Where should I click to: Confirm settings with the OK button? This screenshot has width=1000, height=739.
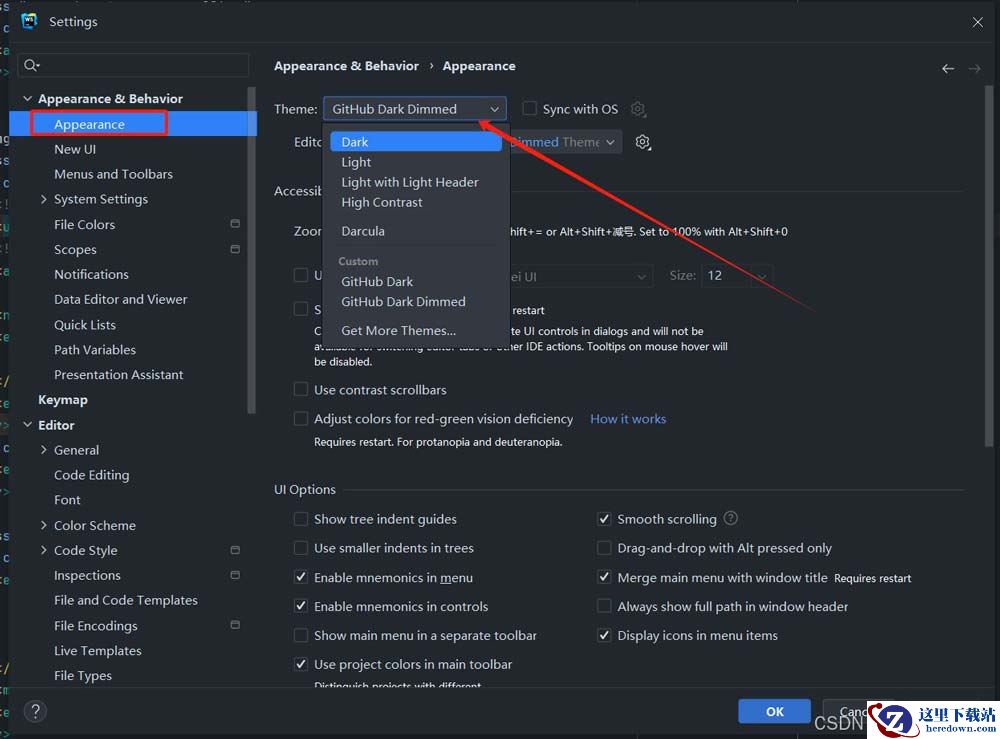click(x=774, y=711)
